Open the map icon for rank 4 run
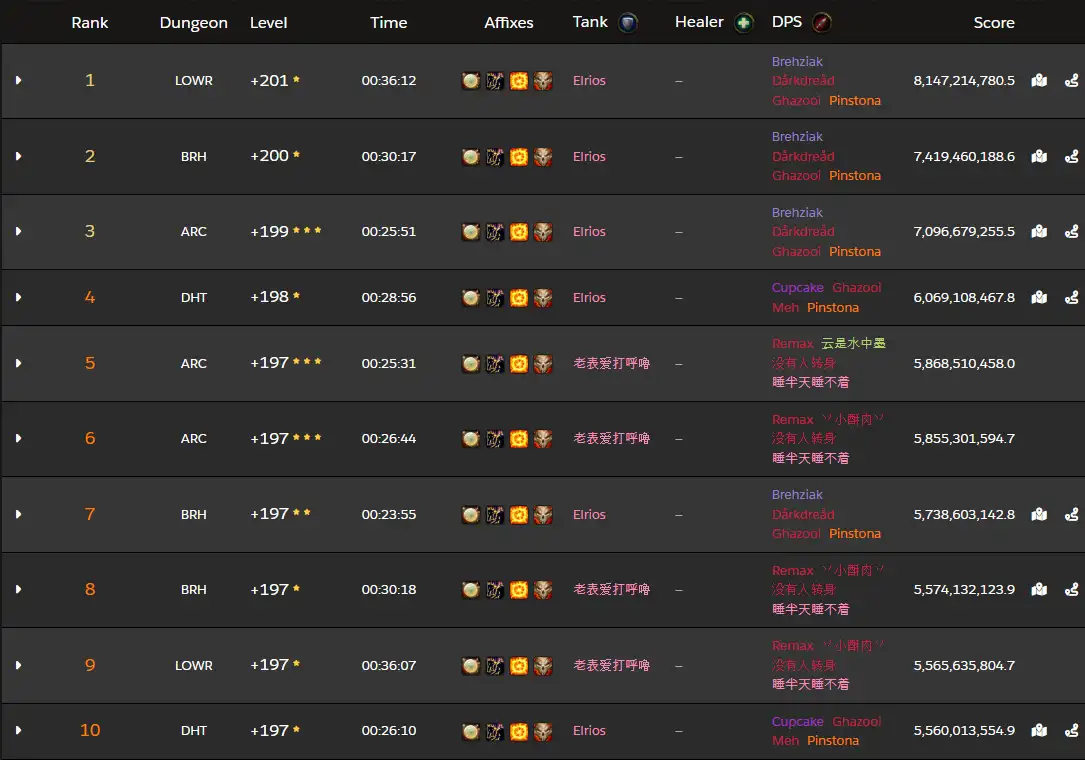1085x760 pixels. click(1039, 298)
